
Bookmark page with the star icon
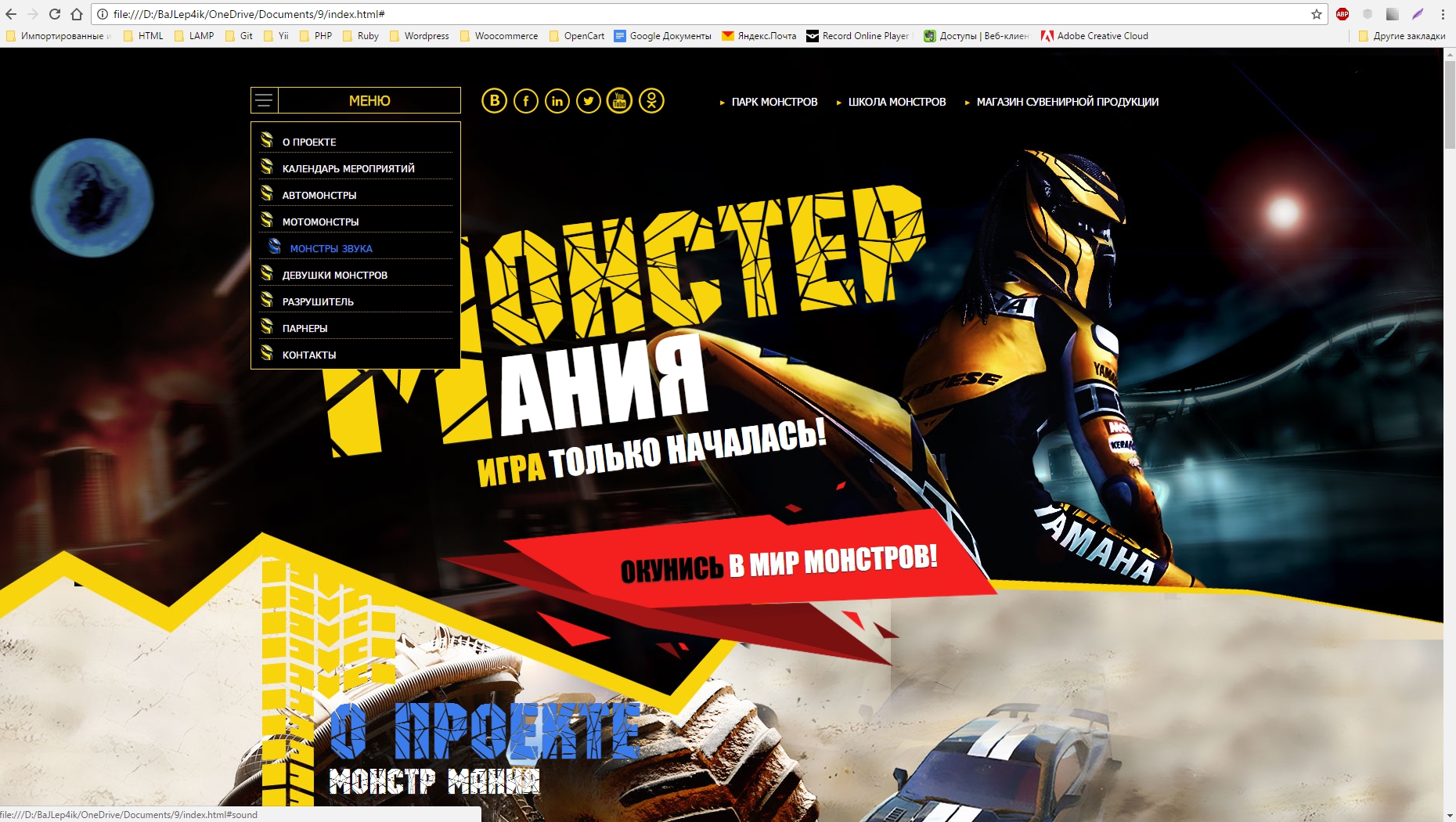(1317, 14)
